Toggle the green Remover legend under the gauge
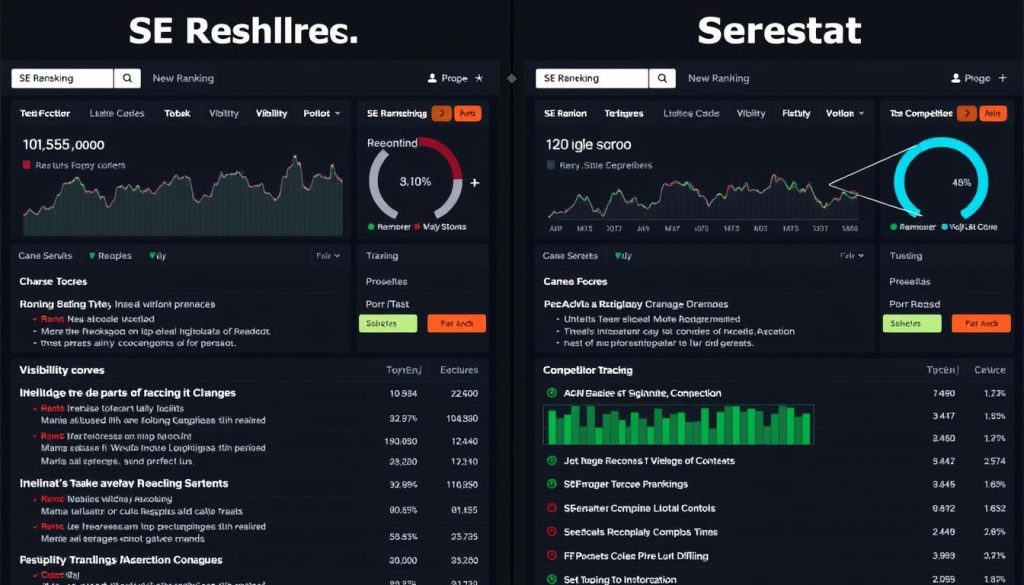 click(372, 225)
